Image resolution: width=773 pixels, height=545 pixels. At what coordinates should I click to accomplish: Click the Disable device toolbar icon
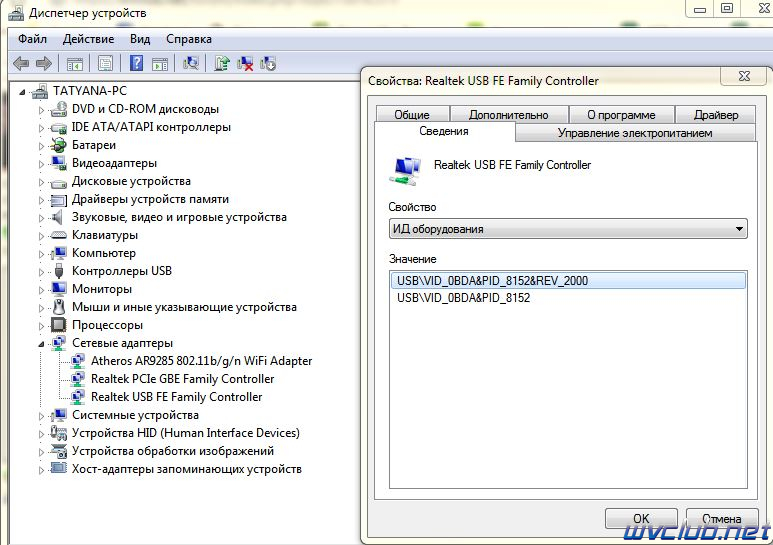tap(268, 64)
